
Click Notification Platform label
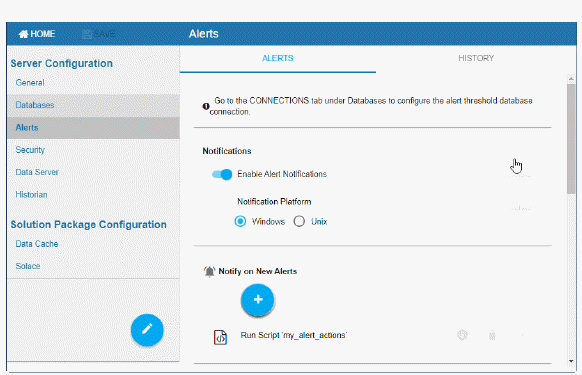274,202
